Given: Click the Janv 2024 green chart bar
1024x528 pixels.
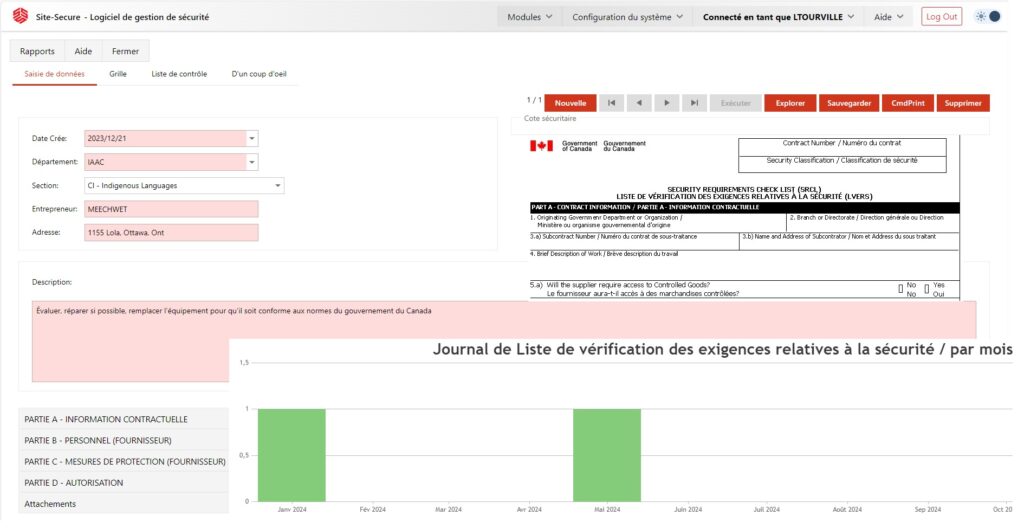Looking at the screenshot, I should coord(291,455).
